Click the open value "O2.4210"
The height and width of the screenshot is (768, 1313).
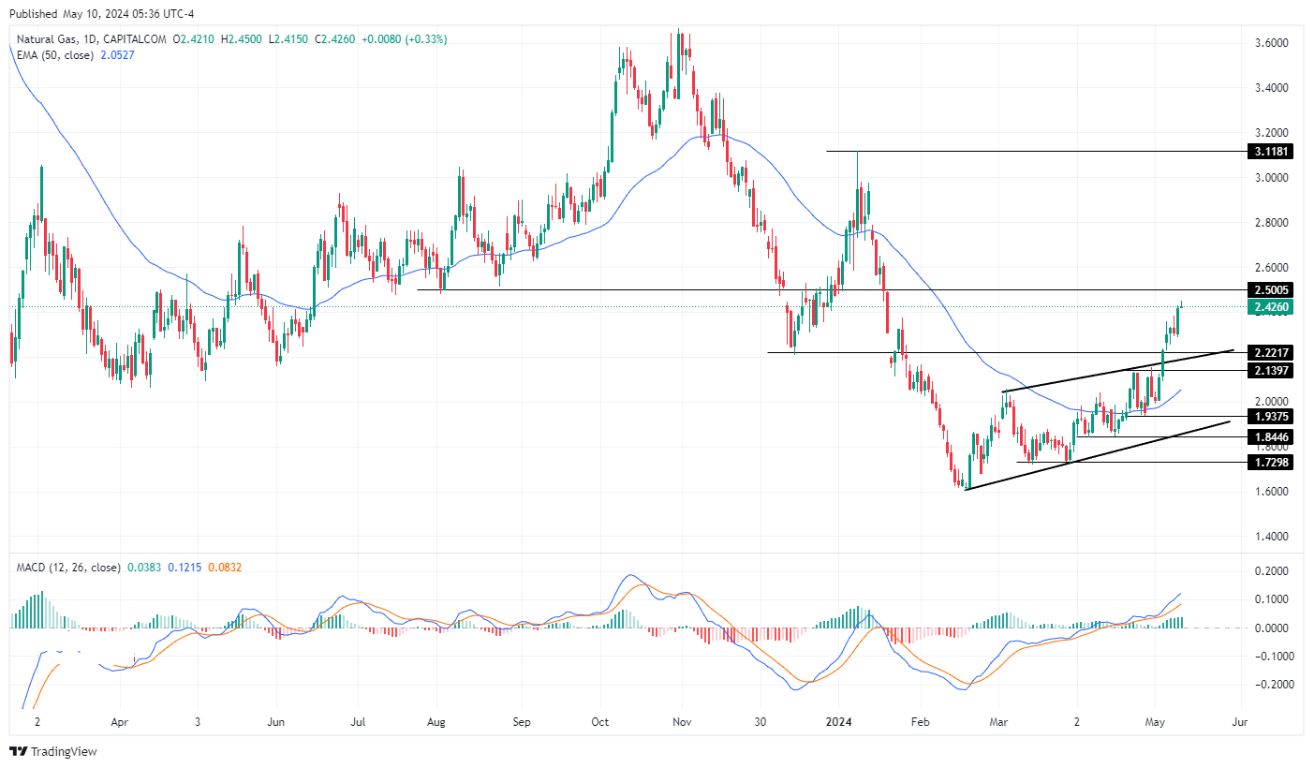195,39
